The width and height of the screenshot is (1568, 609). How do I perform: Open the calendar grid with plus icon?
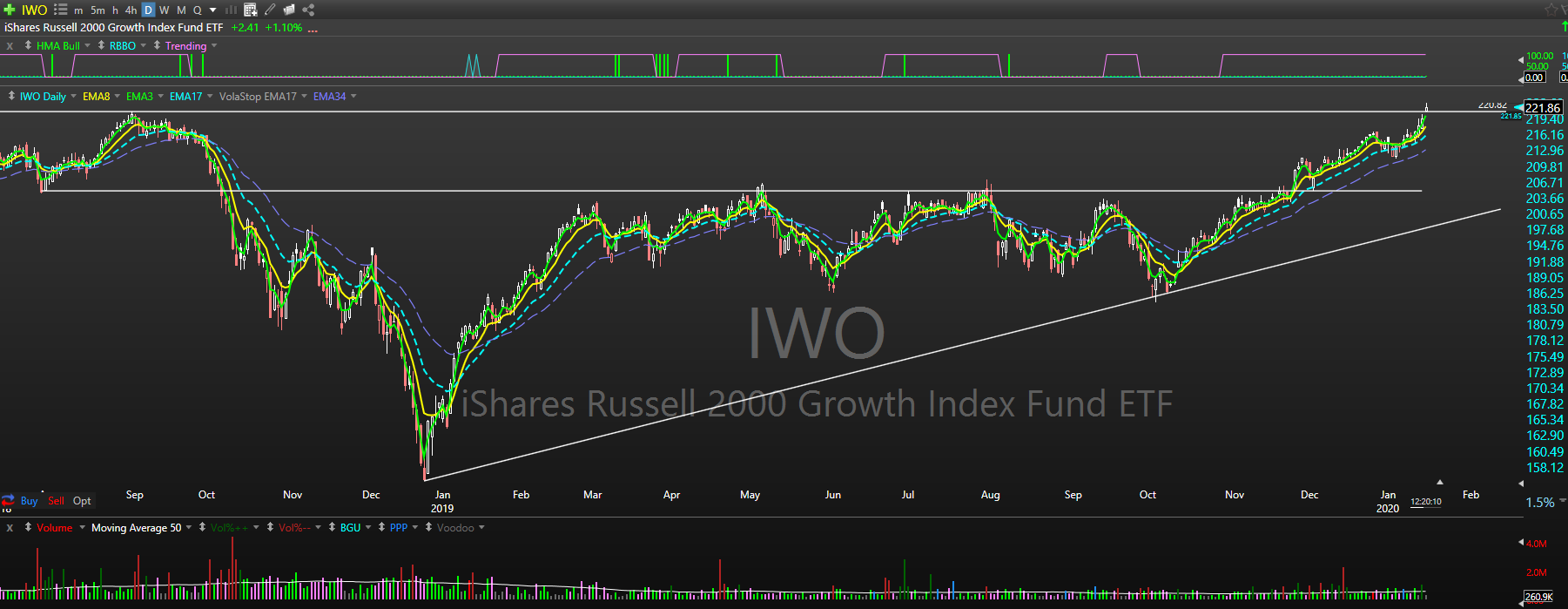(x=251, y=10)
